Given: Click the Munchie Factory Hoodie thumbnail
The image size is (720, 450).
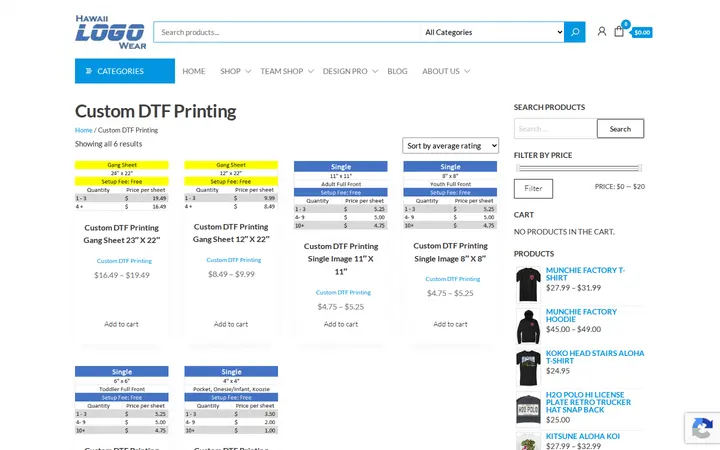Looking at the screenshot, I should [528, 326].
